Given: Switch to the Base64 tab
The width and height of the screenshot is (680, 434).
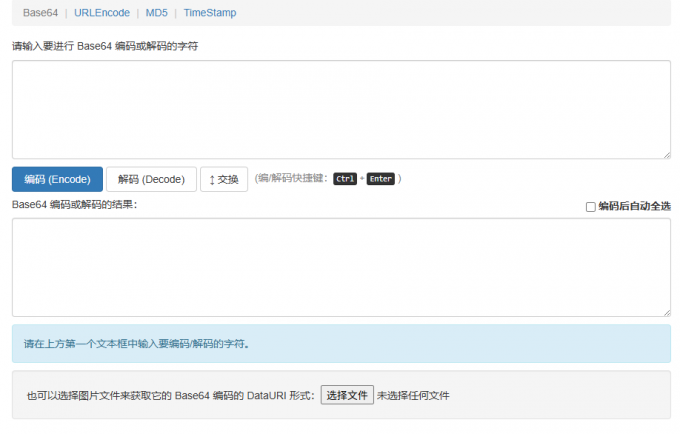Looking at the screenshot, I should tap(41, 13).
